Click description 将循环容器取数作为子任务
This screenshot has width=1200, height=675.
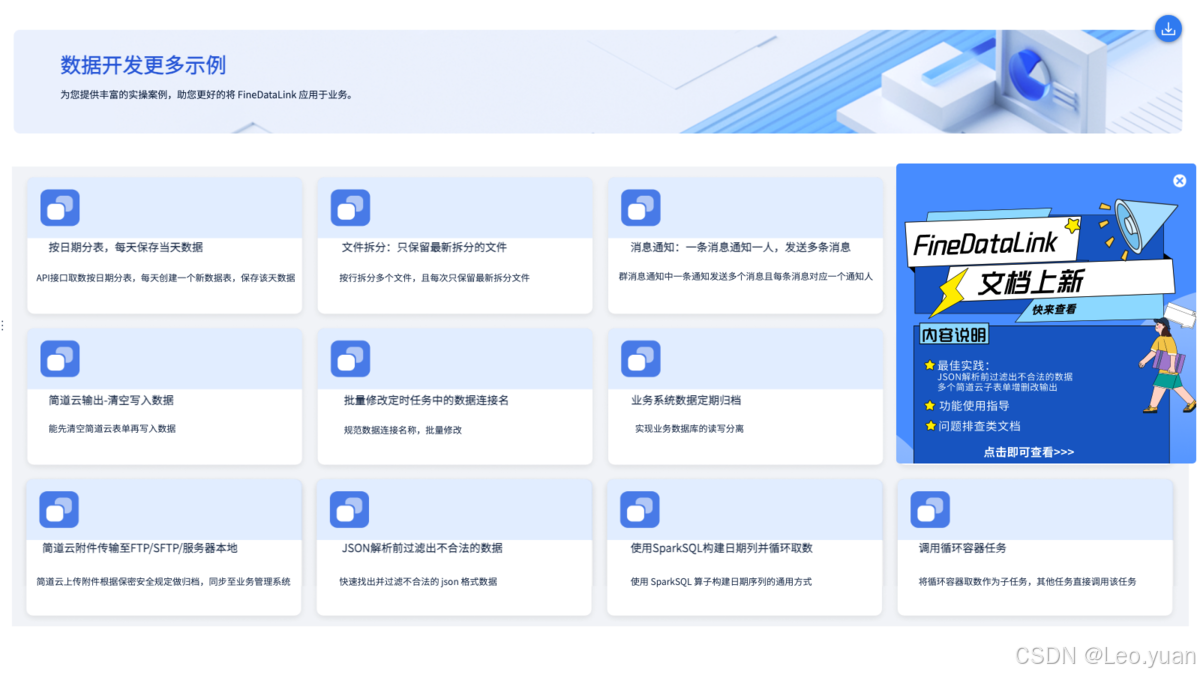(x=1027, y=581)
